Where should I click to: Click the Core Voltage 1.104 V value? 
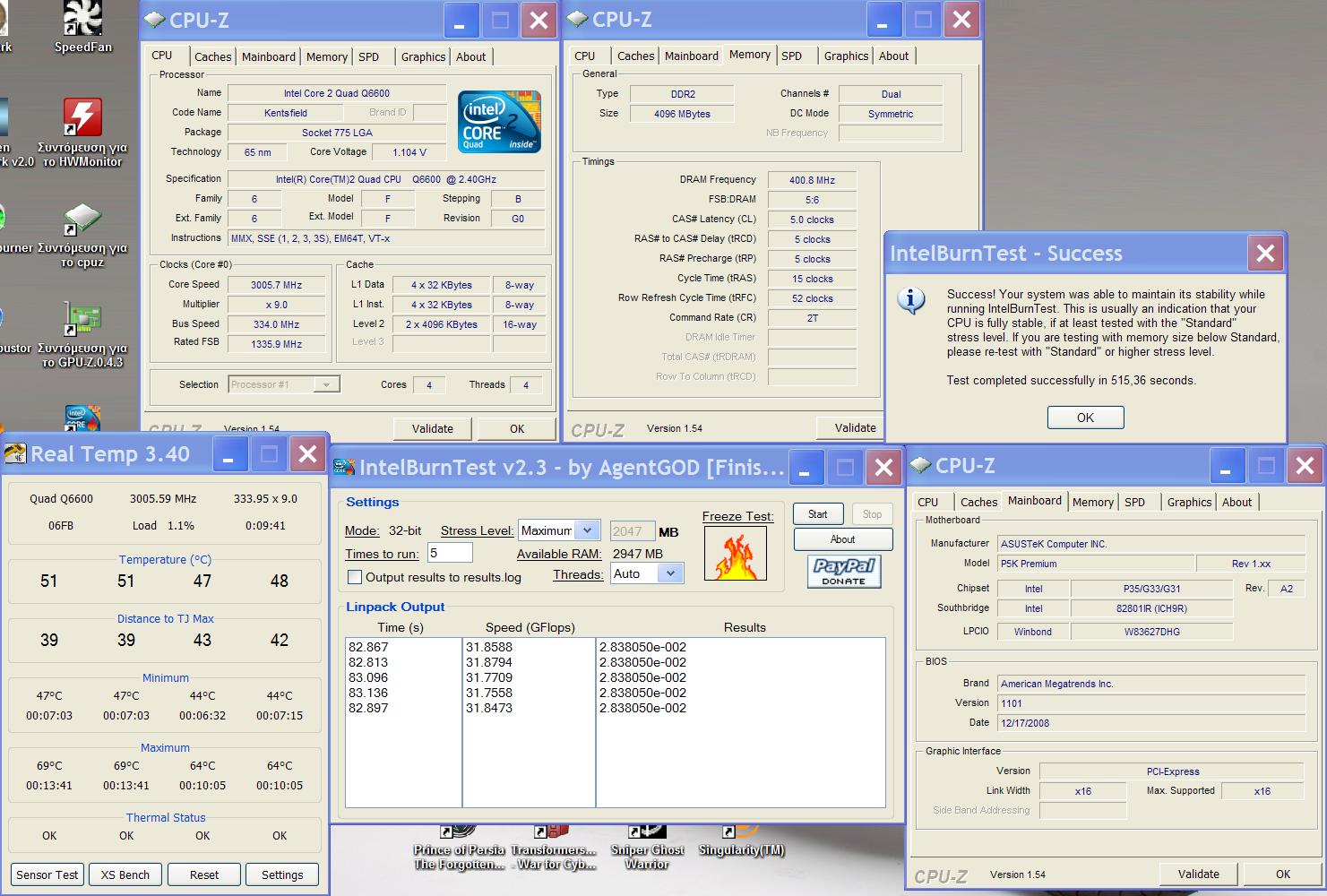[409, 152]
